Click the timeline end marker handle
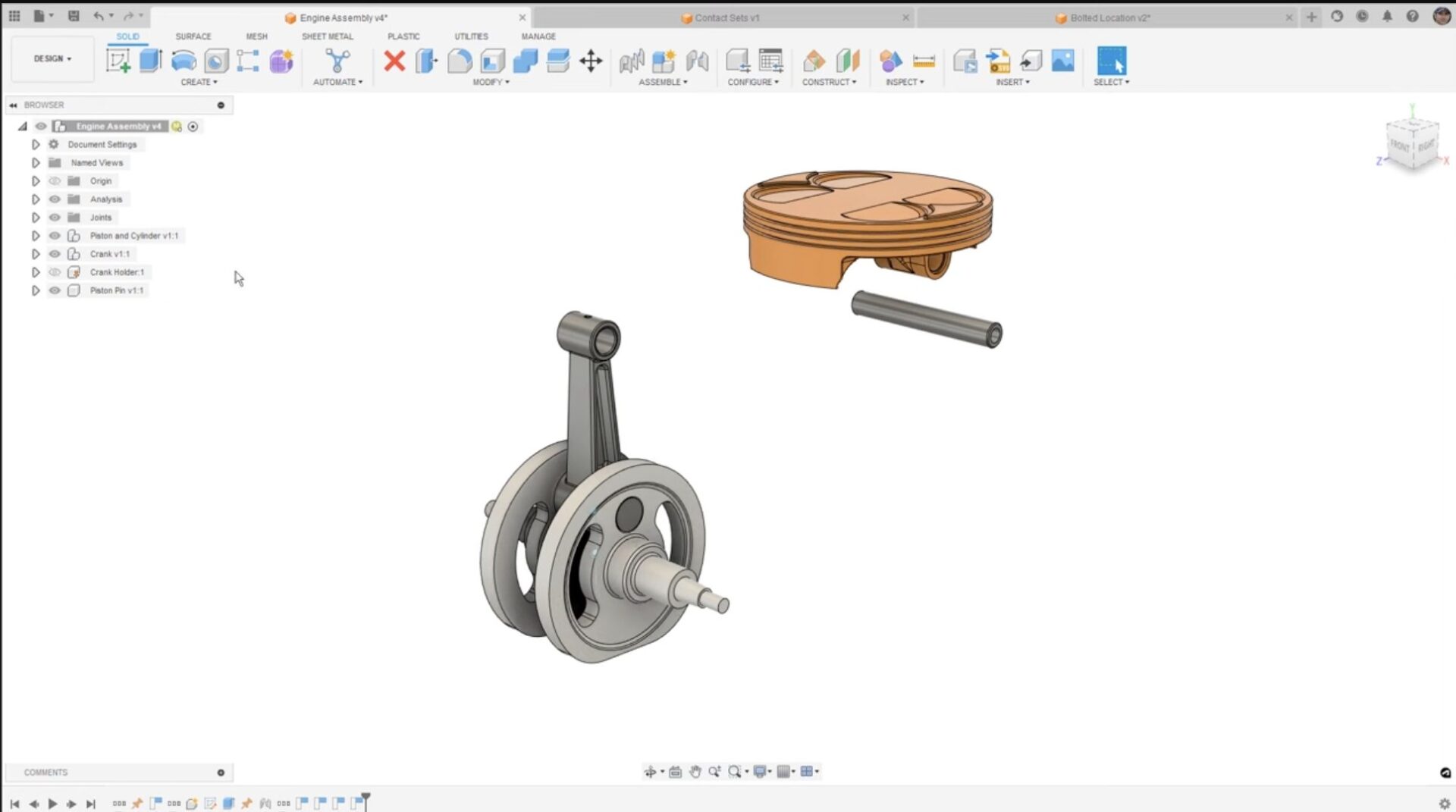 click(366, 798)
